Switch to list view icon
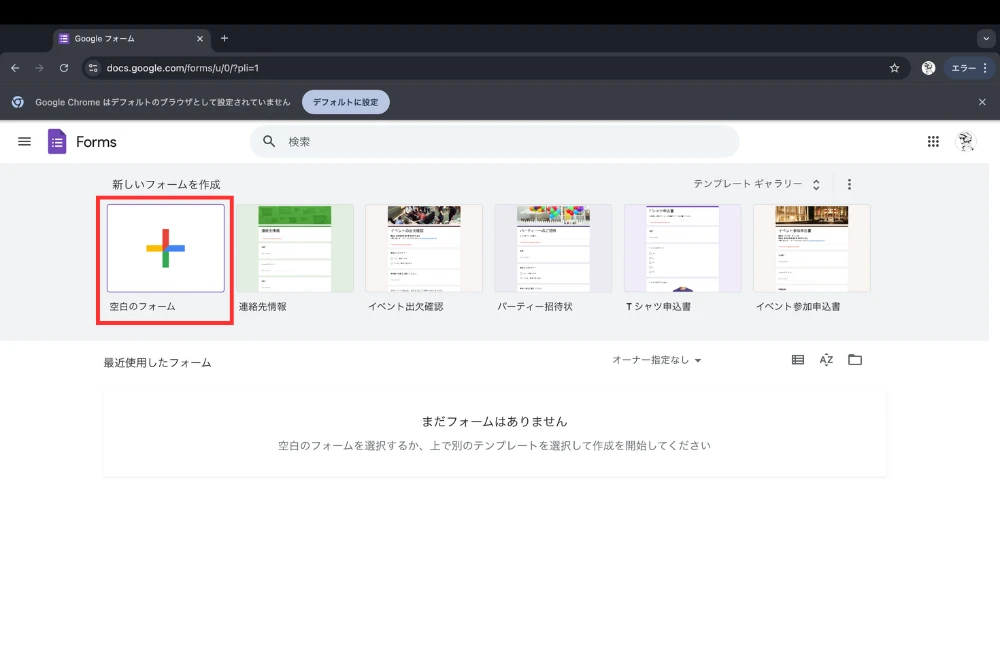This screenshot has width=1000, height=650. pyautogui.click(x=798, y=360)
